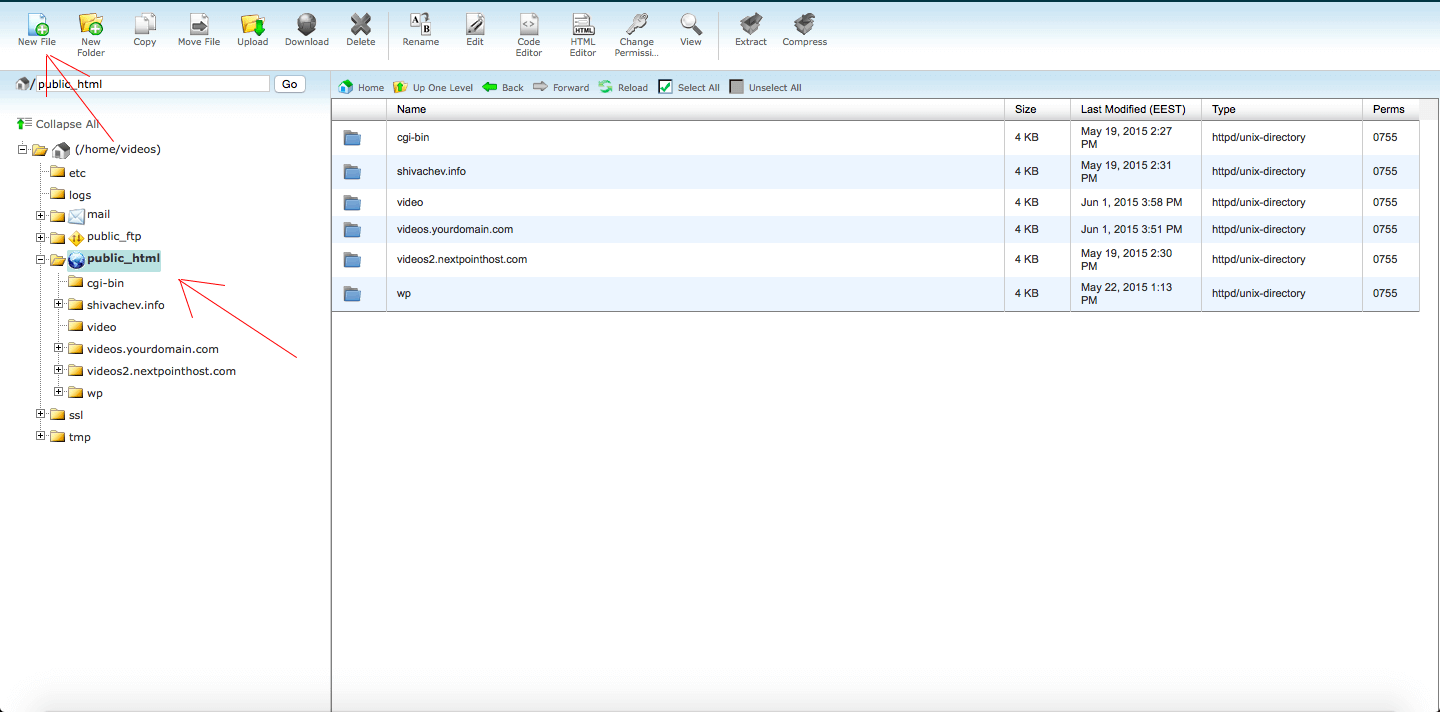Viewport: 1440px width, 712px height.
Task: Sort by Type column header
Action: point(1281,109)
